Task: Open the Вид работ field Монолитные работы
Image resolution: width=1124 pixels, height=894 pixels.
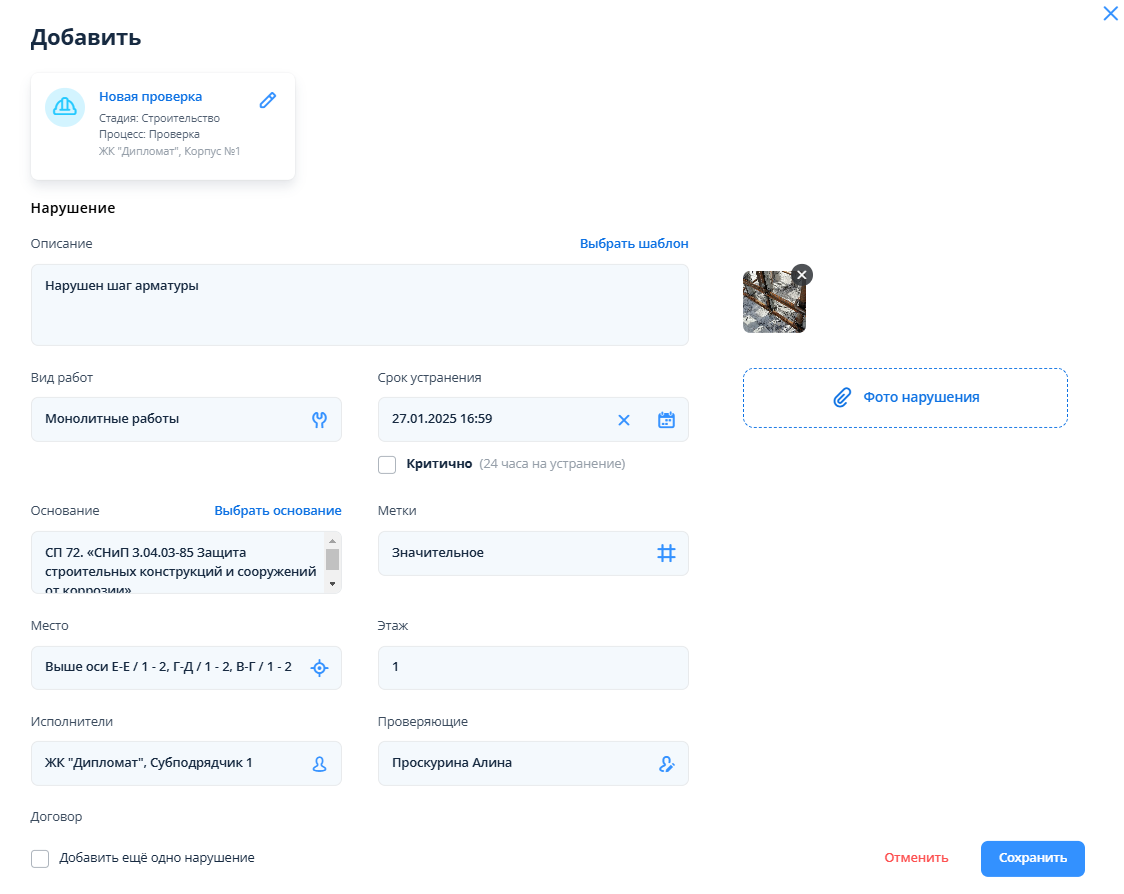Action: click(x=170, y=420)
